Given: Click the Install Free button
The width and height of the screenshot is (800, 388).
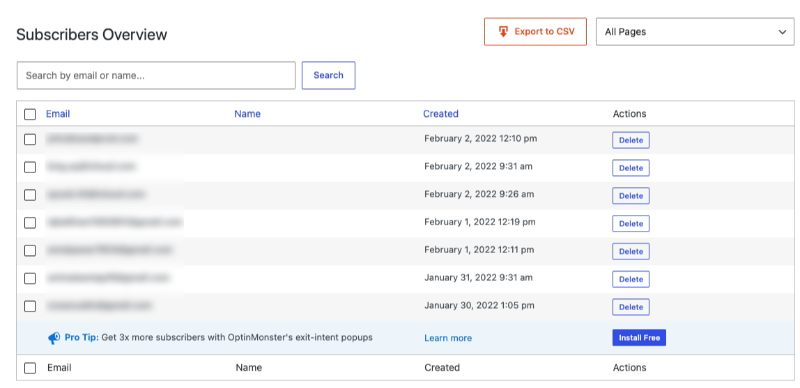Looking at the screenshot, I should pyautogui.click(x=639, y=337).
